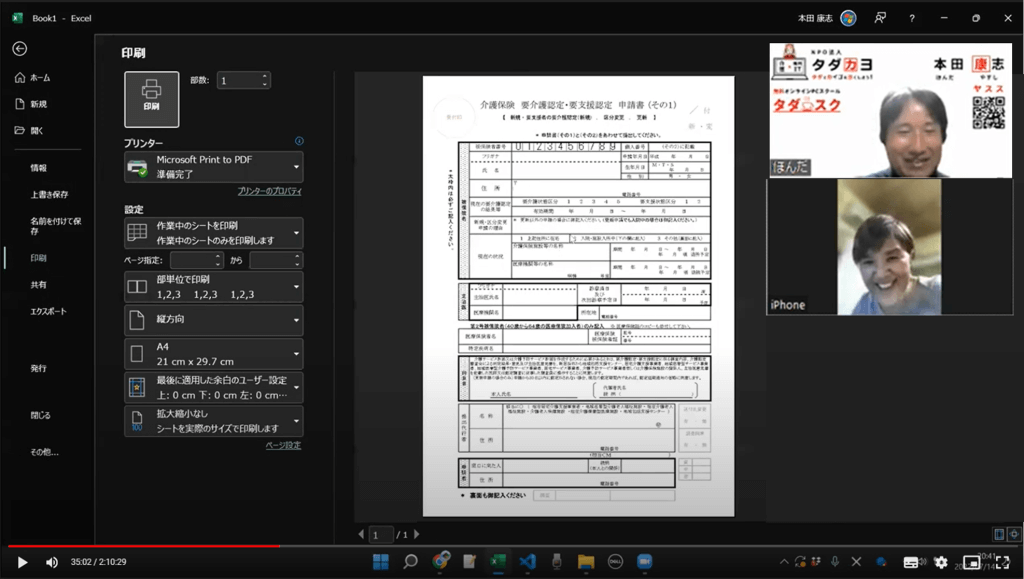Mute the video volume
This screenshot has height=579, width=1024.
click(x=52, y=562)
